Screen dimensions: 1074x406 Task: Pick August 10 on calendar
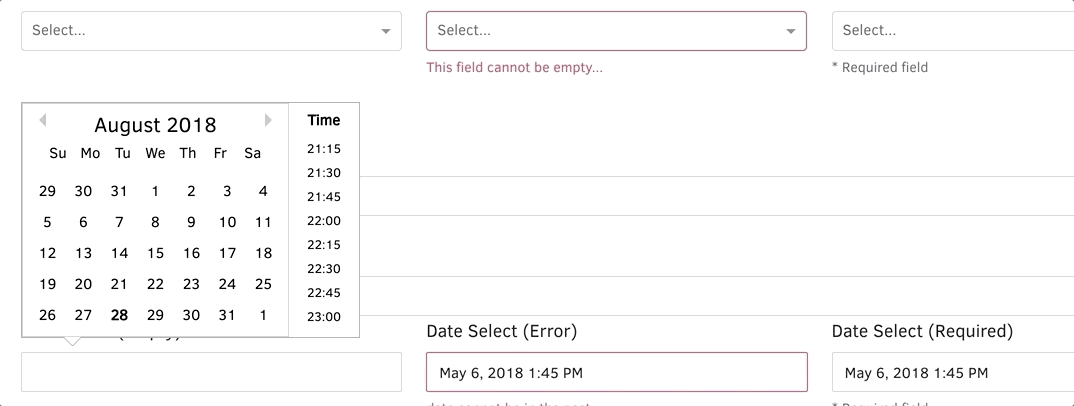(x=228, y=222)
